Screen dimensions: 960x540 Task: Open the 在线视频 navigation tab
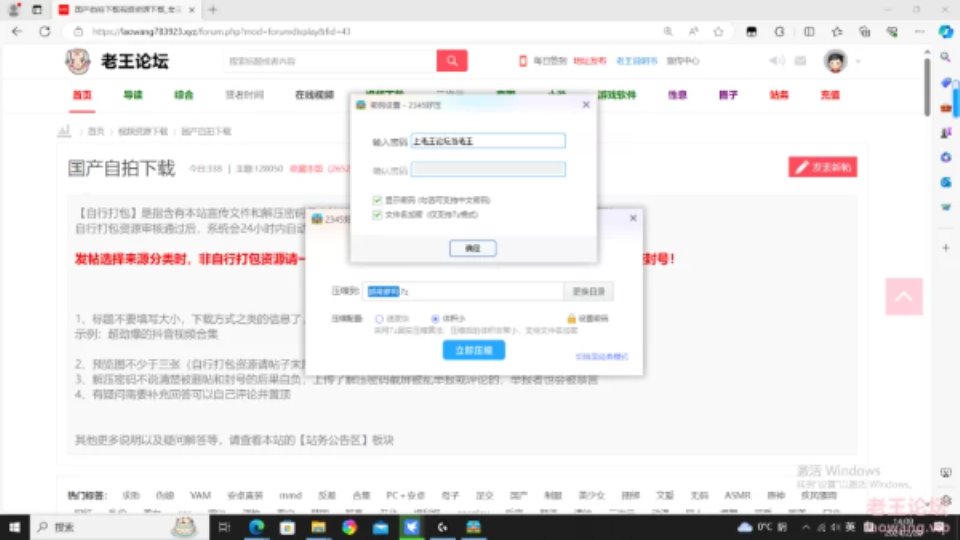[315, 95]
